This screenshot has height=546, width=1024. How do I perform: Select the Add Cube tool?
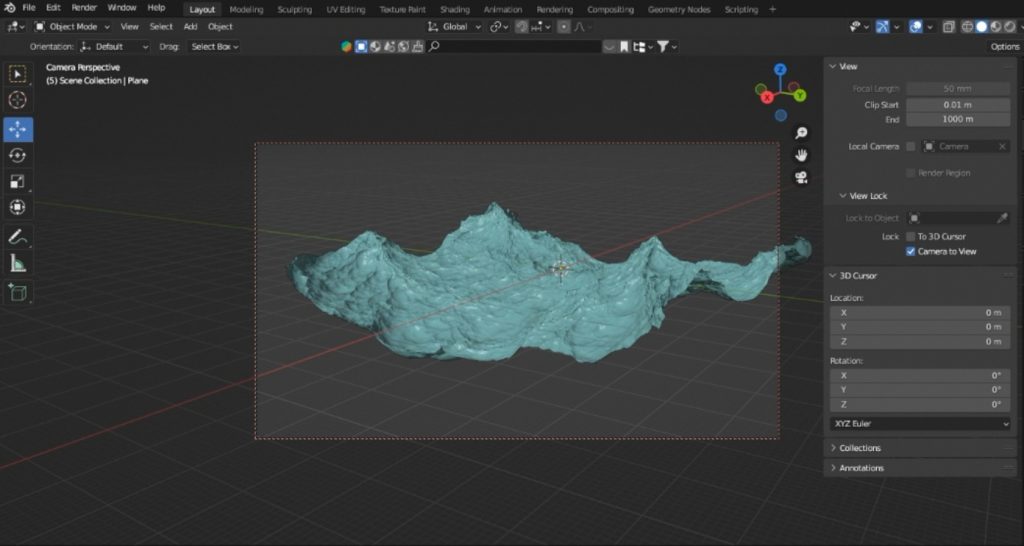coord(18,293)
